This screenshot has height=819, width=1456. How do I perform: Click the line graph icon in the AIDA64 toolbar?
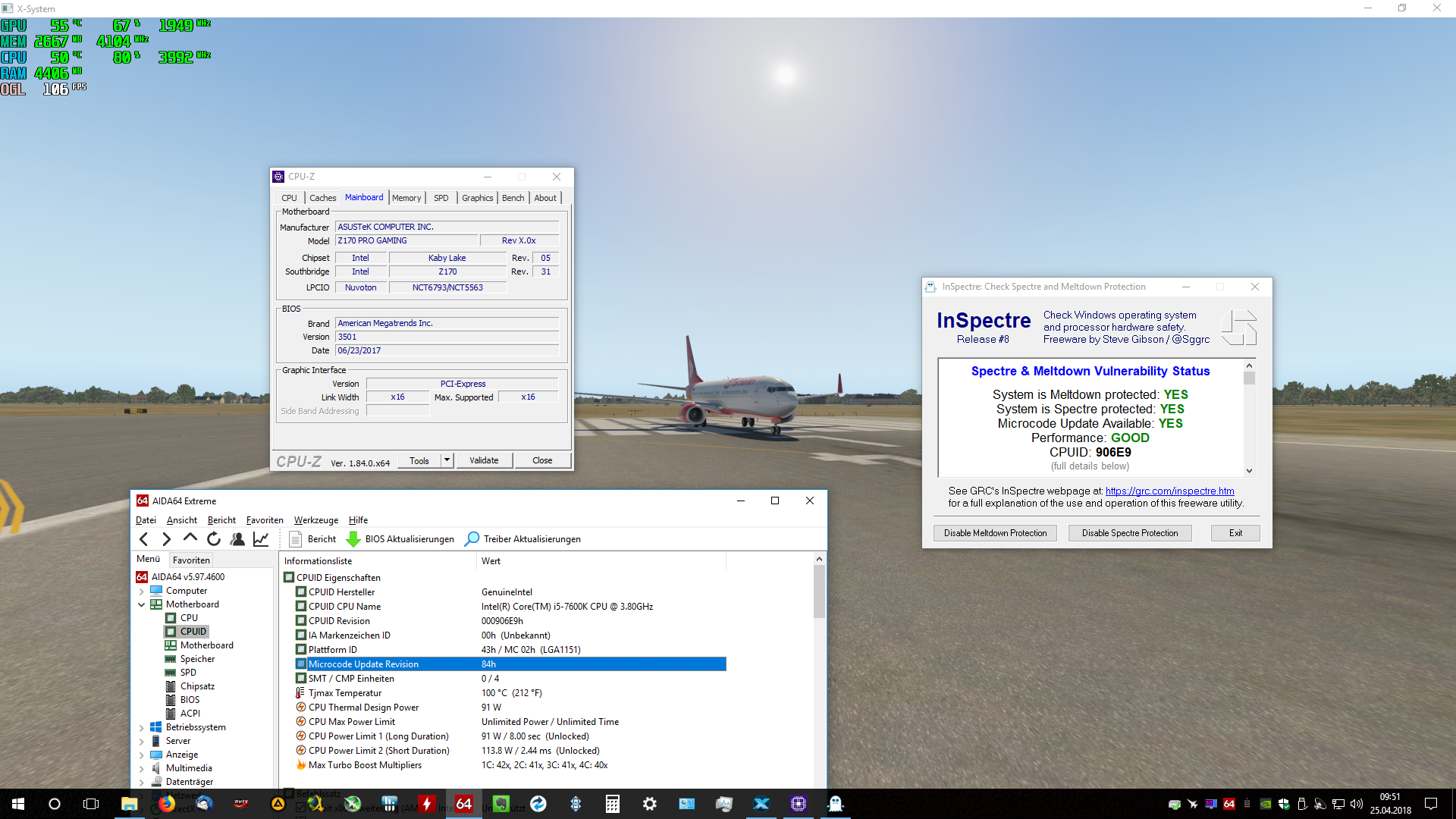pos(261,539)
